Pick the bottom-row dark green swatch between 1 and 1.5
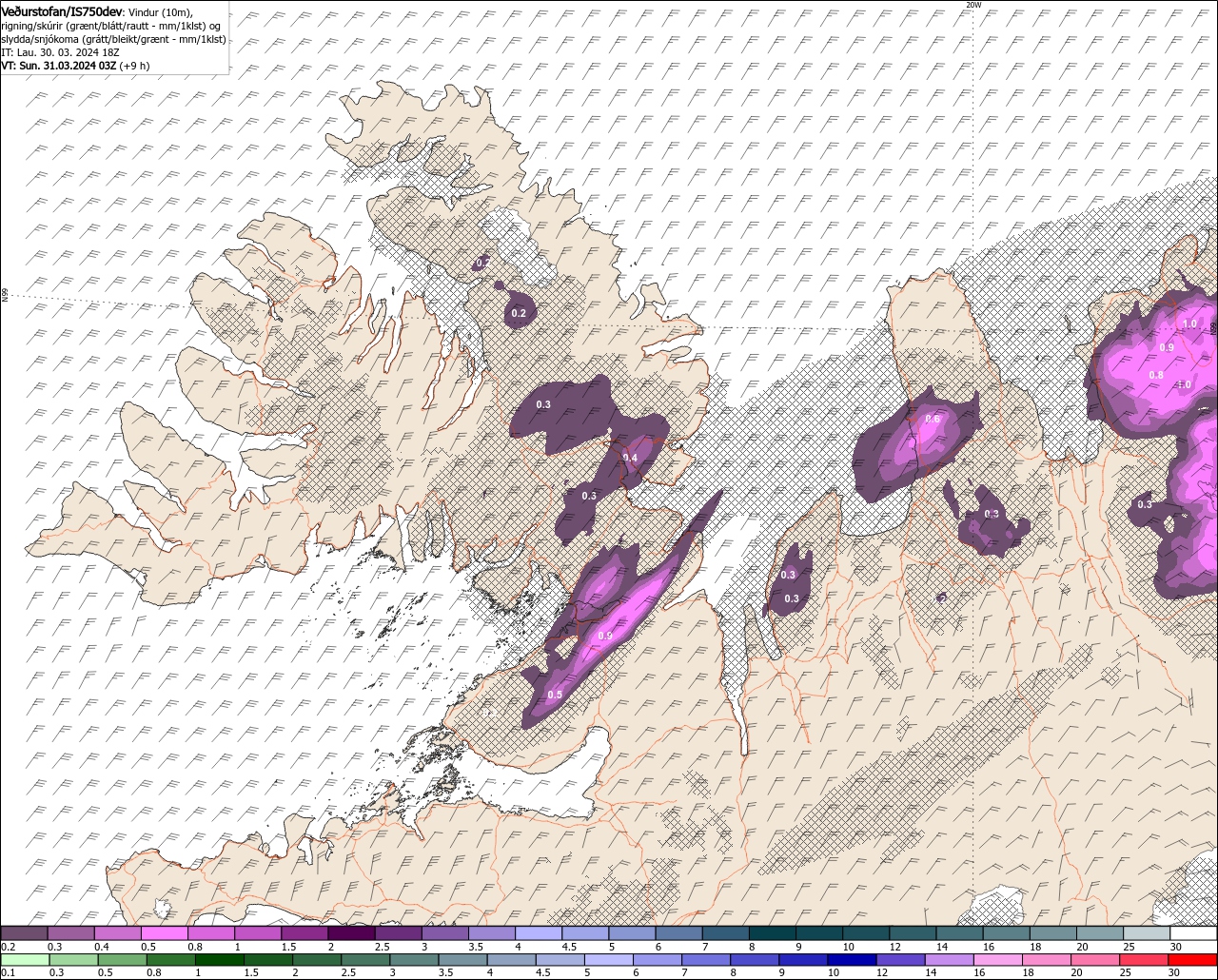Viewport: 1218px width, 980px height. [x=220, y=960]
